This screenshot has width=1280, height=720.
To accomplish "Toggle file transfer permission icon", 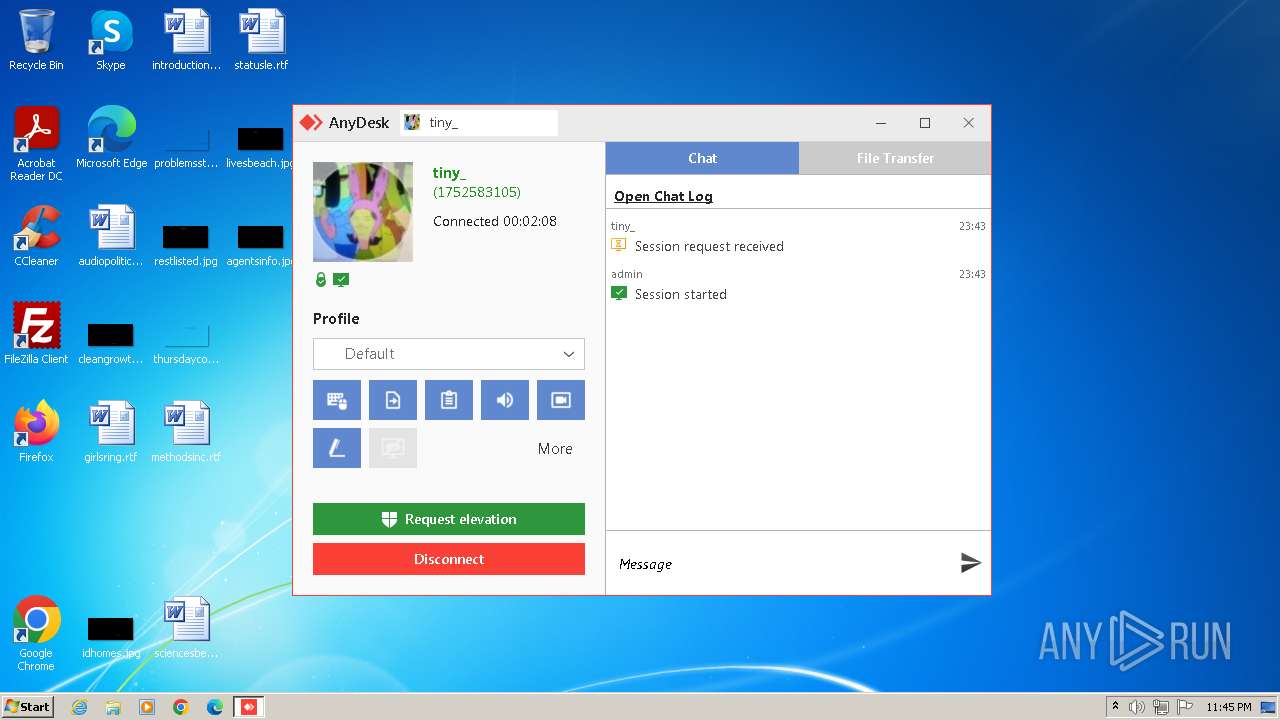I will [x=393, y=400].
